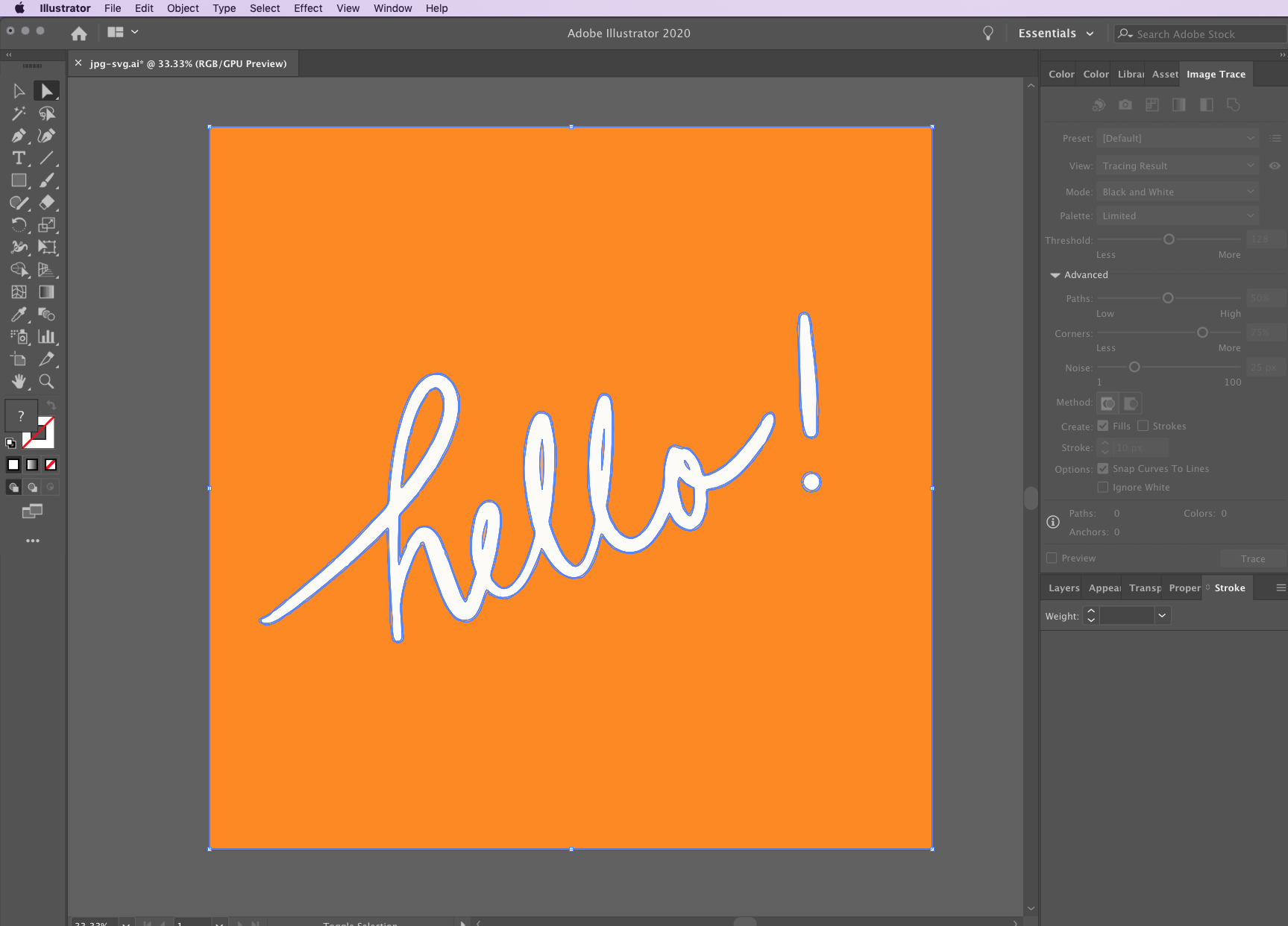The image size is (1288, 926).
Task: Select the Magic Wand tool
Action: coord(19,113)
